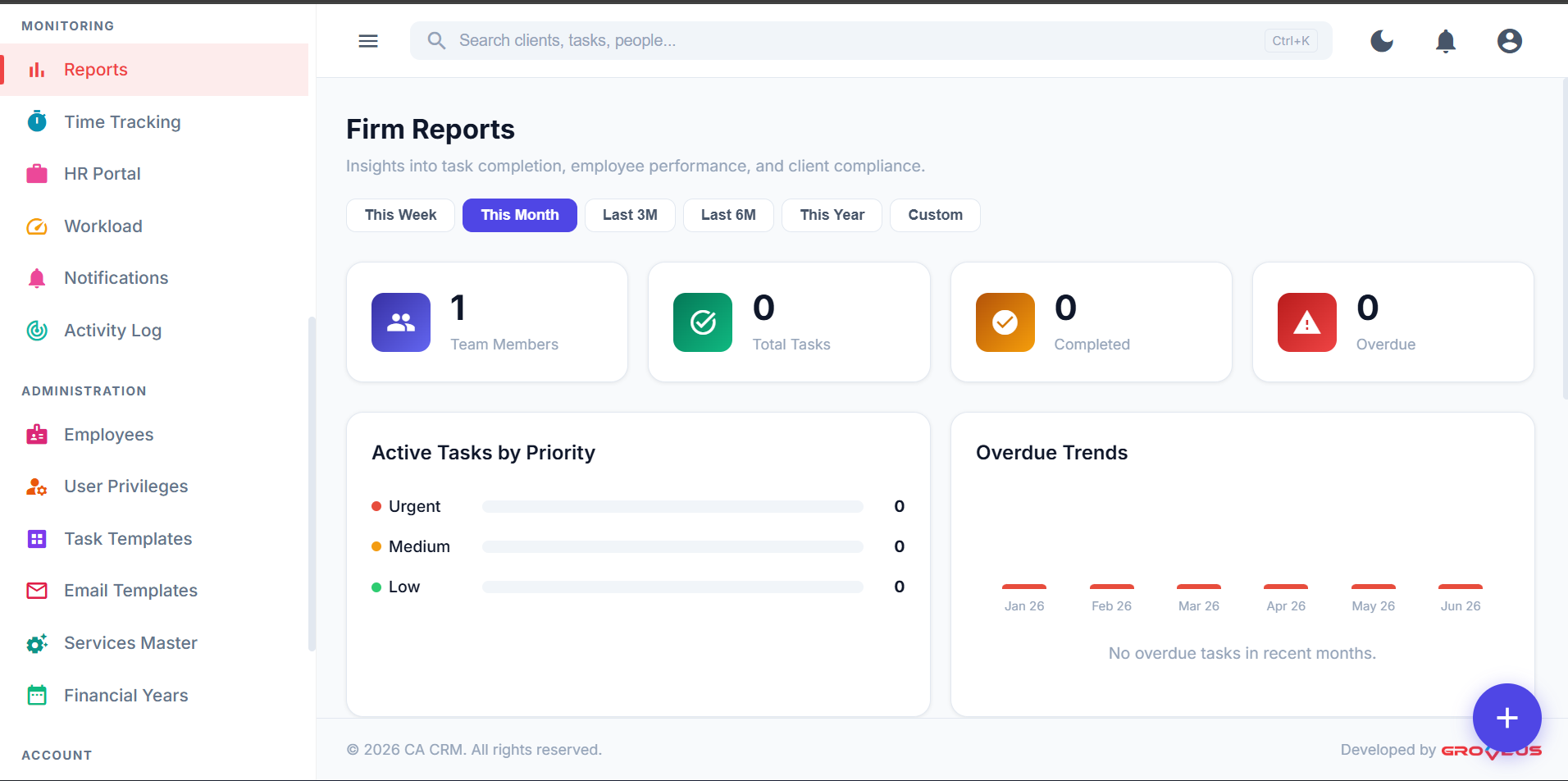The width and height of the screenshot is (1568, 781).
Task: Click the Team Members stat card
Action: [x=487, y=322]
